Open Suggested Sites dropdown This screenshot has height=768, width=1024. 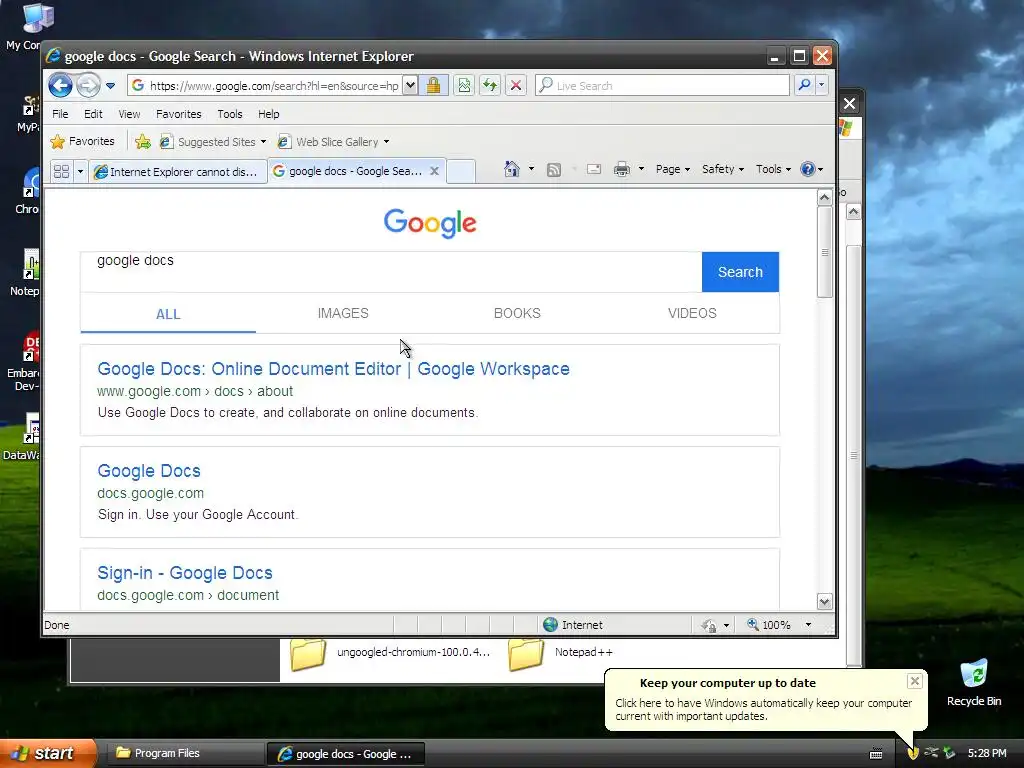[213, 142]
